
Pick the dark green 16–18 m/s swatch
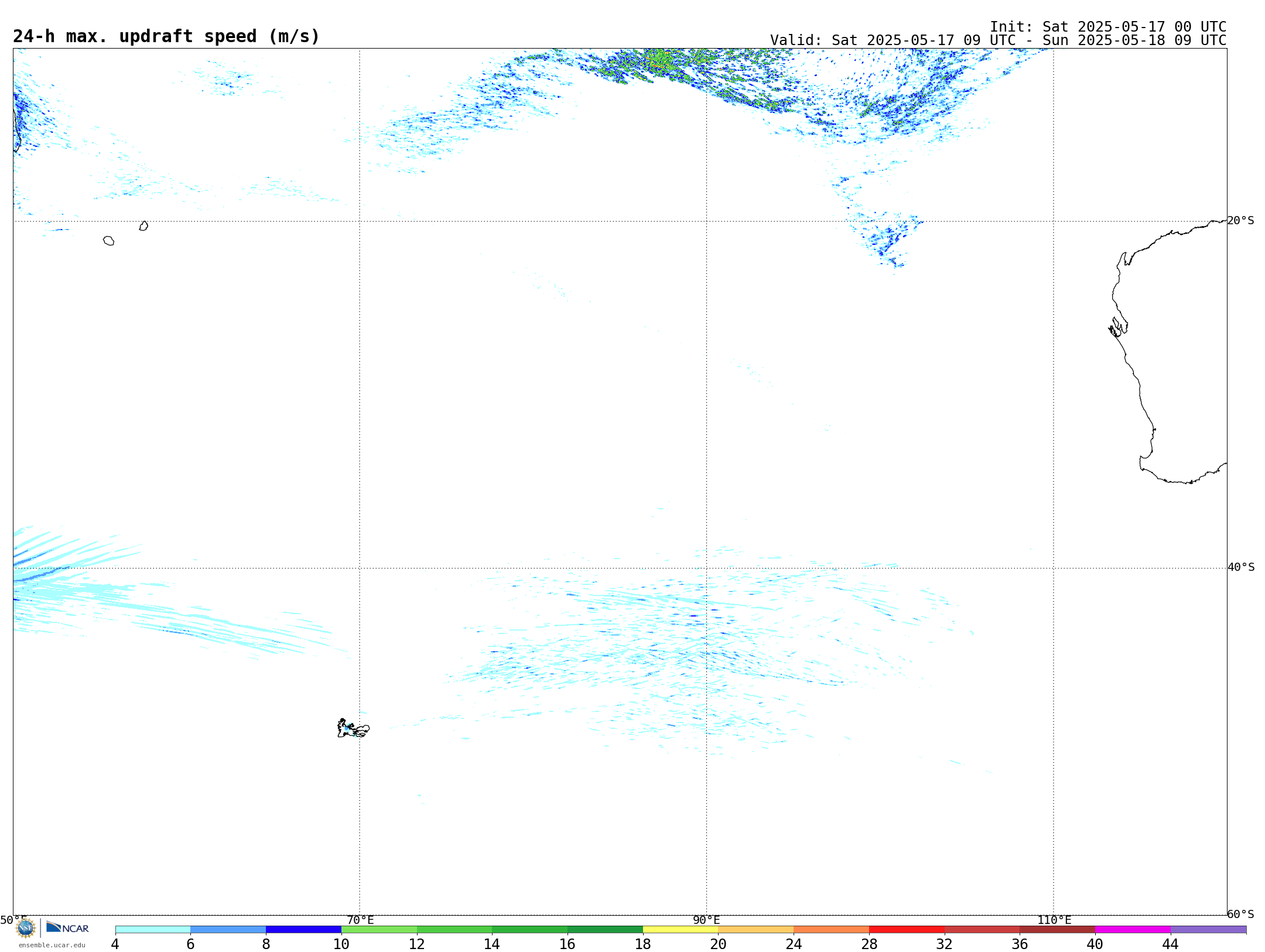605,929
